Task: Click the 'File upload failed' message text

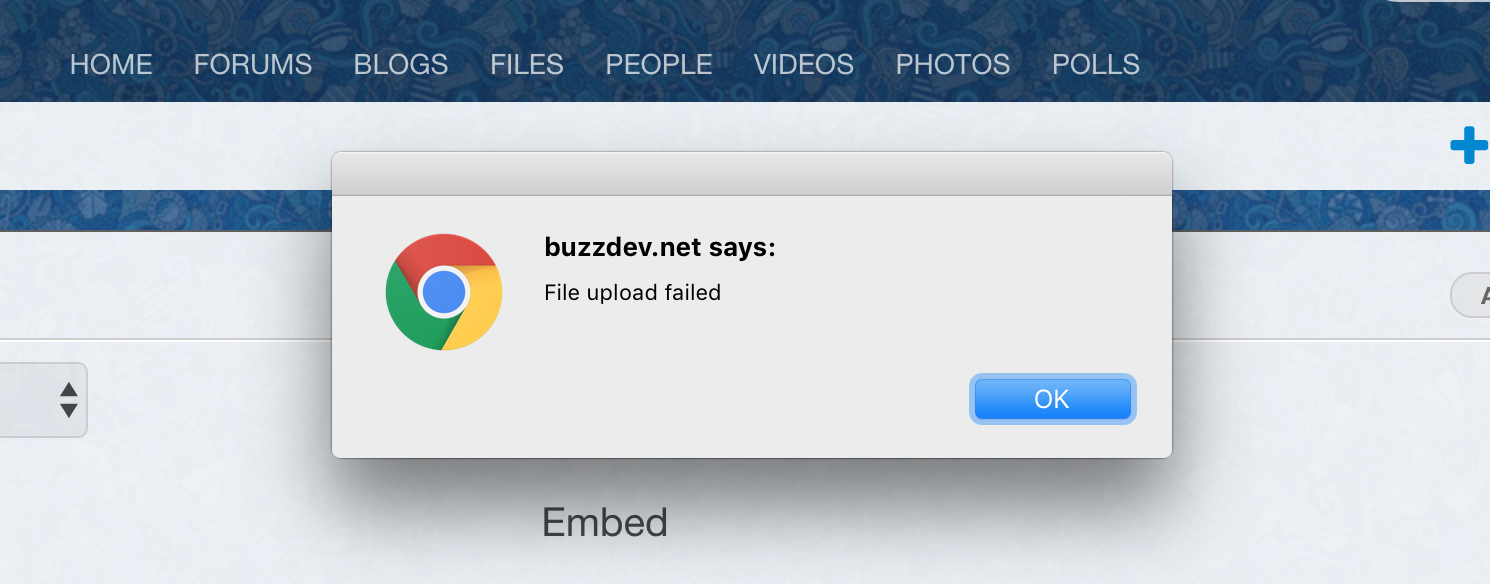Action: click(632, 293)
